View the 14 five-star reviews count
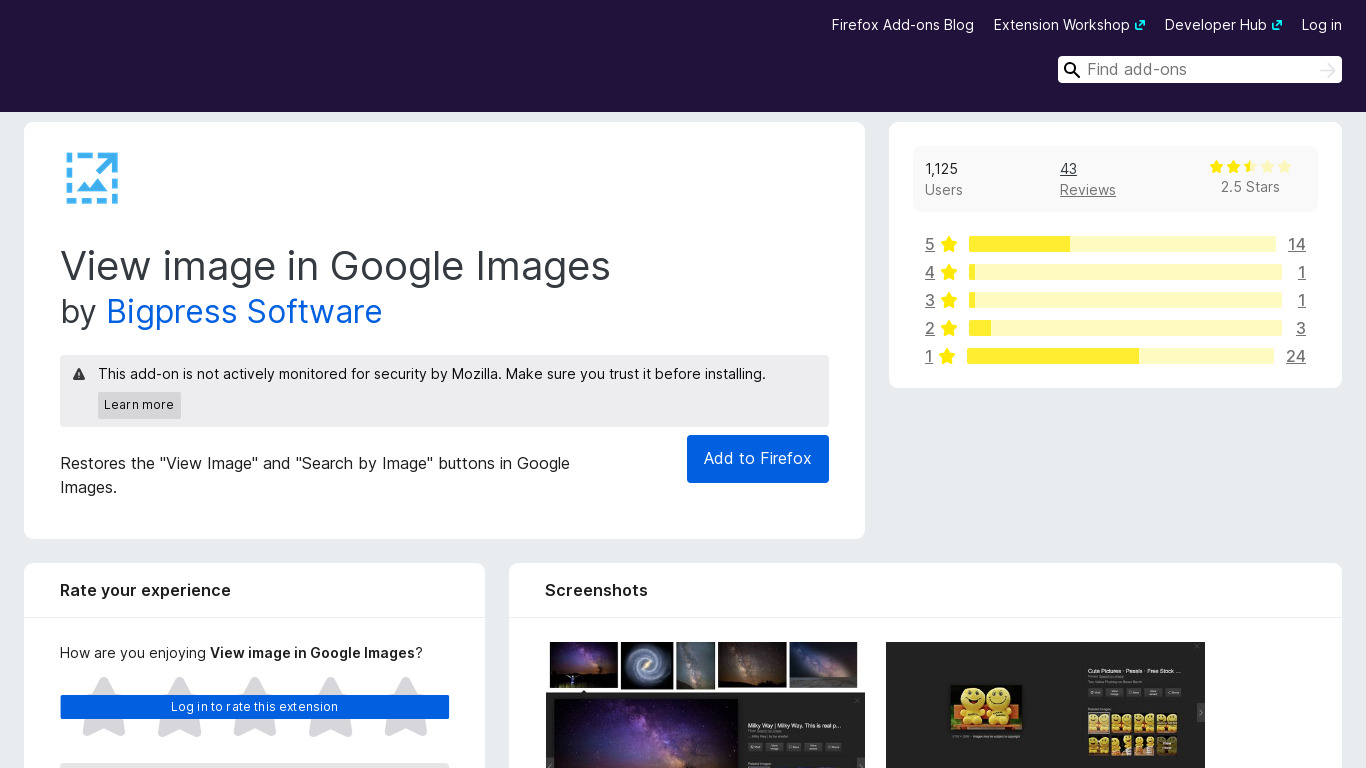Screen dimensions: 1366x768 pyautogui.click(x=1297, y=244)
